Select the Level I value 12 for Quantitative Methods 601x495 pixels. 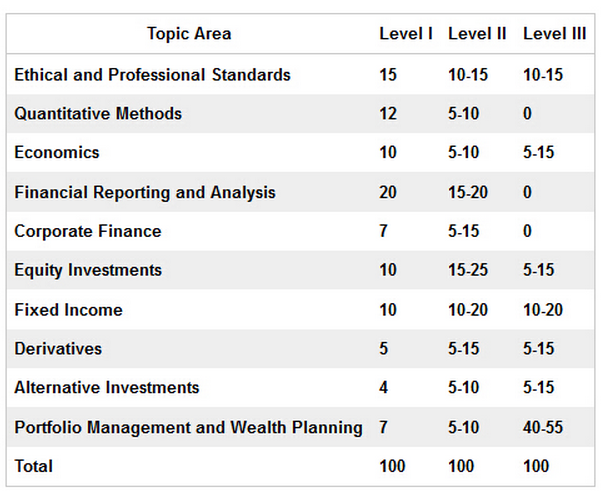(389, 114)
